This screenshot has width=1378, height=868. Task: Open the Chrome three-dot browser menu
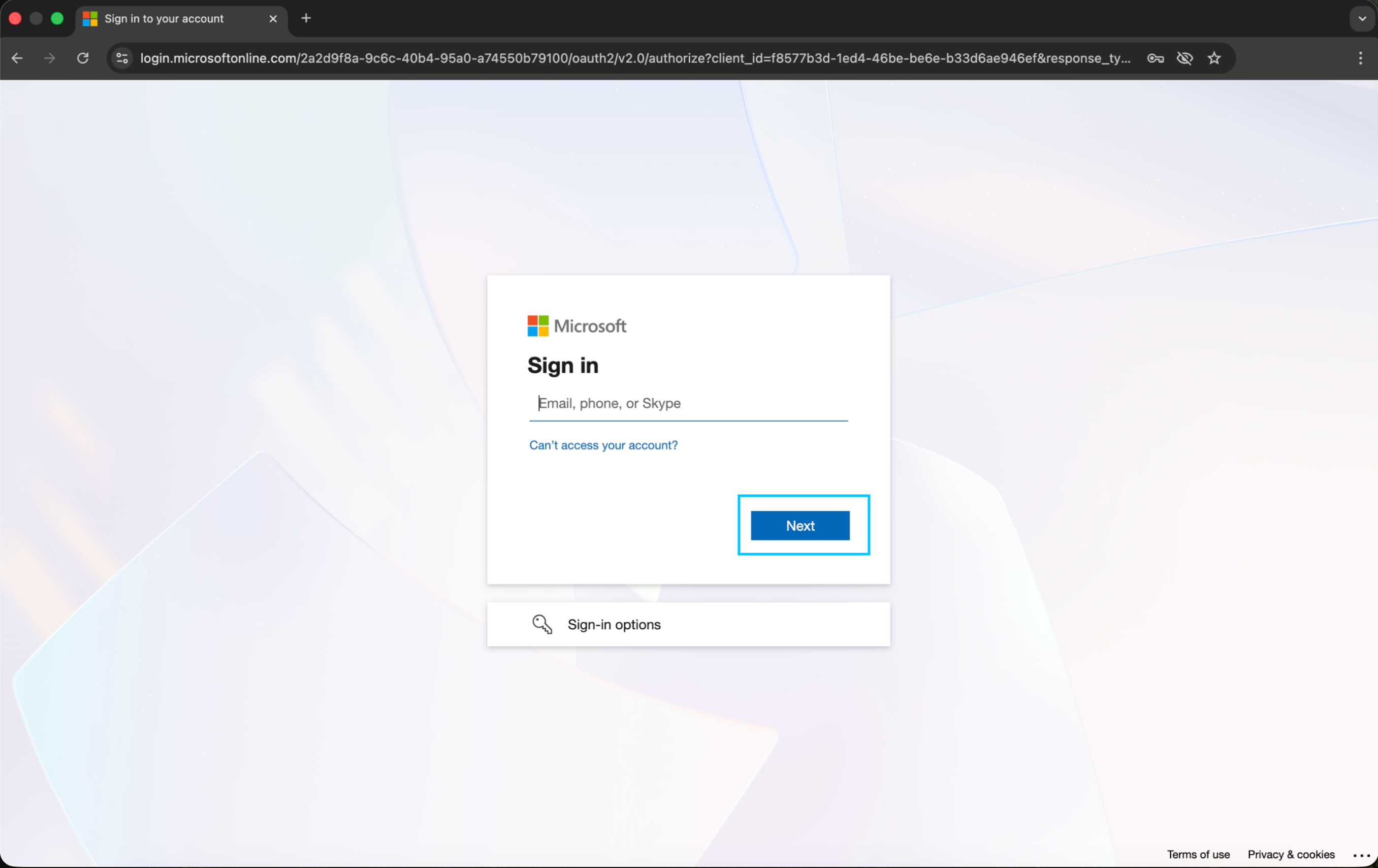coord(1361,58)
